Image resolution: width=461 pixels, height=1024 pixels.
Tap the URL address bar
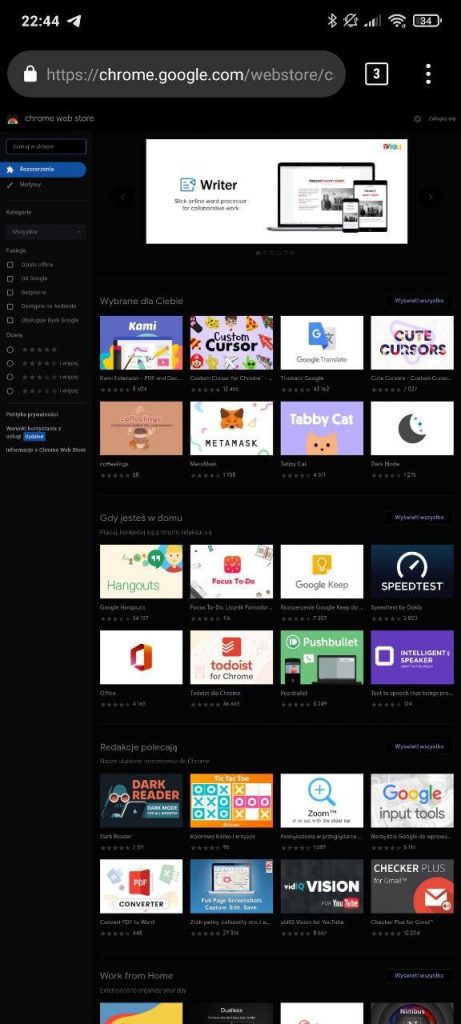click(x=176, y=74)
